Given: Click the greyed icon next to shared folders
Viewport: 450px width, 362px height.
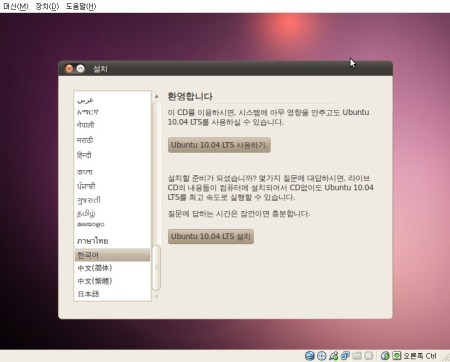Looking at the screenshot, I should click(x=368, y=356).
